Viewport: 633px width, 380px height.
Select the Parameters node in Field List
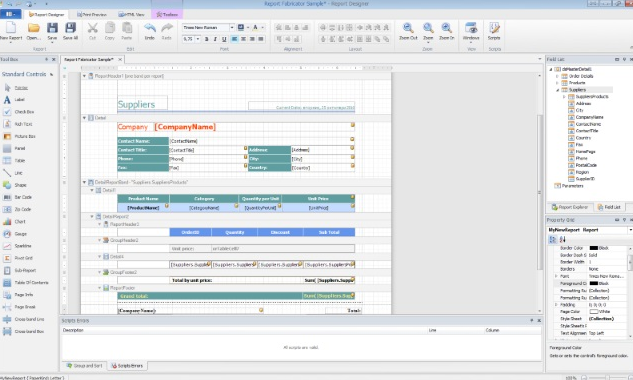coord(572,186)
